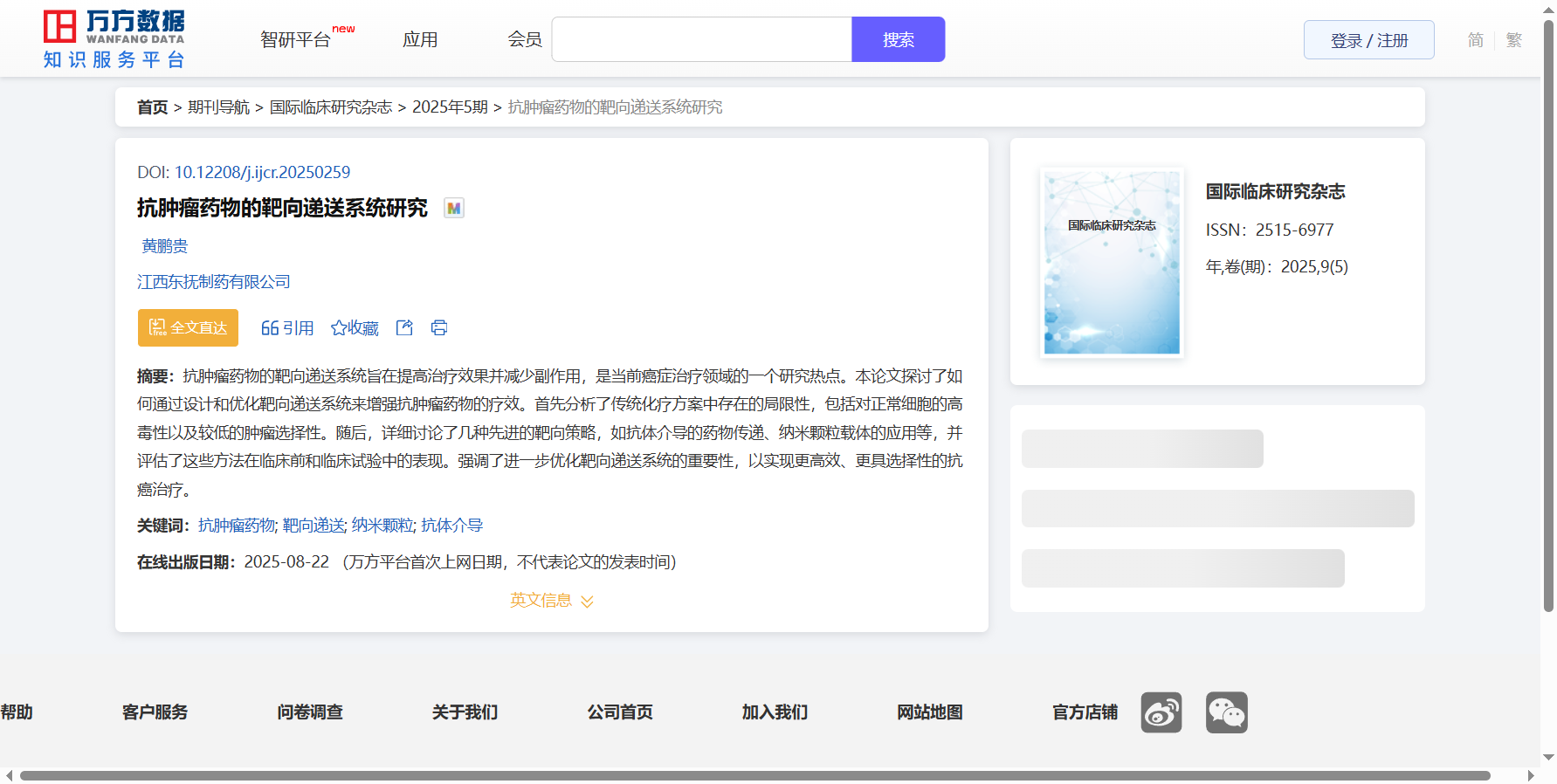Click the Wanfang Data logo

click(114, 39)
